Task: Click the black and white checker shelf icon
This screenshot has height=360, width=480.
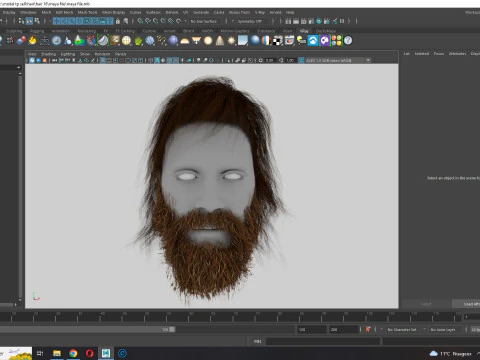Action: (x=278, y=41)
